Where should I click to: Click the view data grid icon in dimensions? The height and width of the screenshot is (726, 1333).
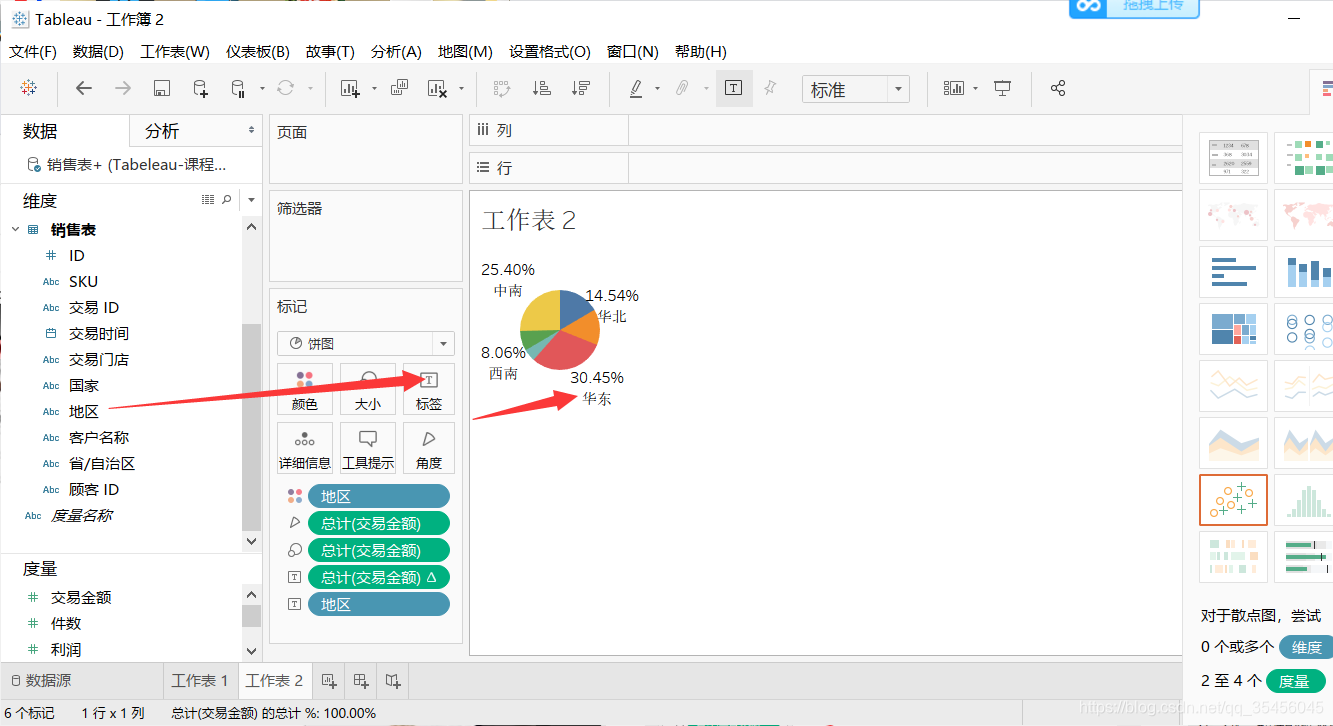tap(208, 200)
